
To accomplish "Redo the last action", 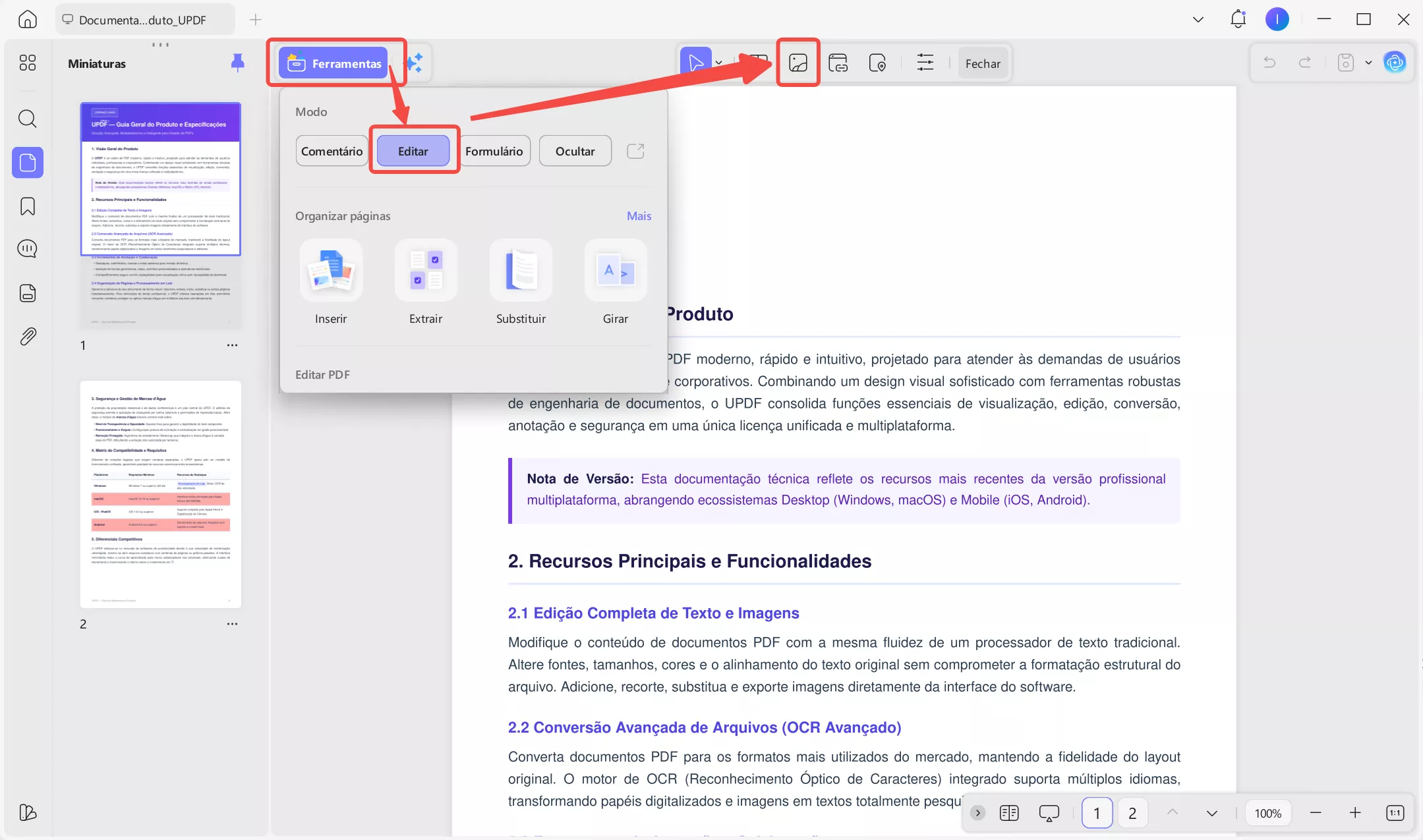I will click(1304, 63).
